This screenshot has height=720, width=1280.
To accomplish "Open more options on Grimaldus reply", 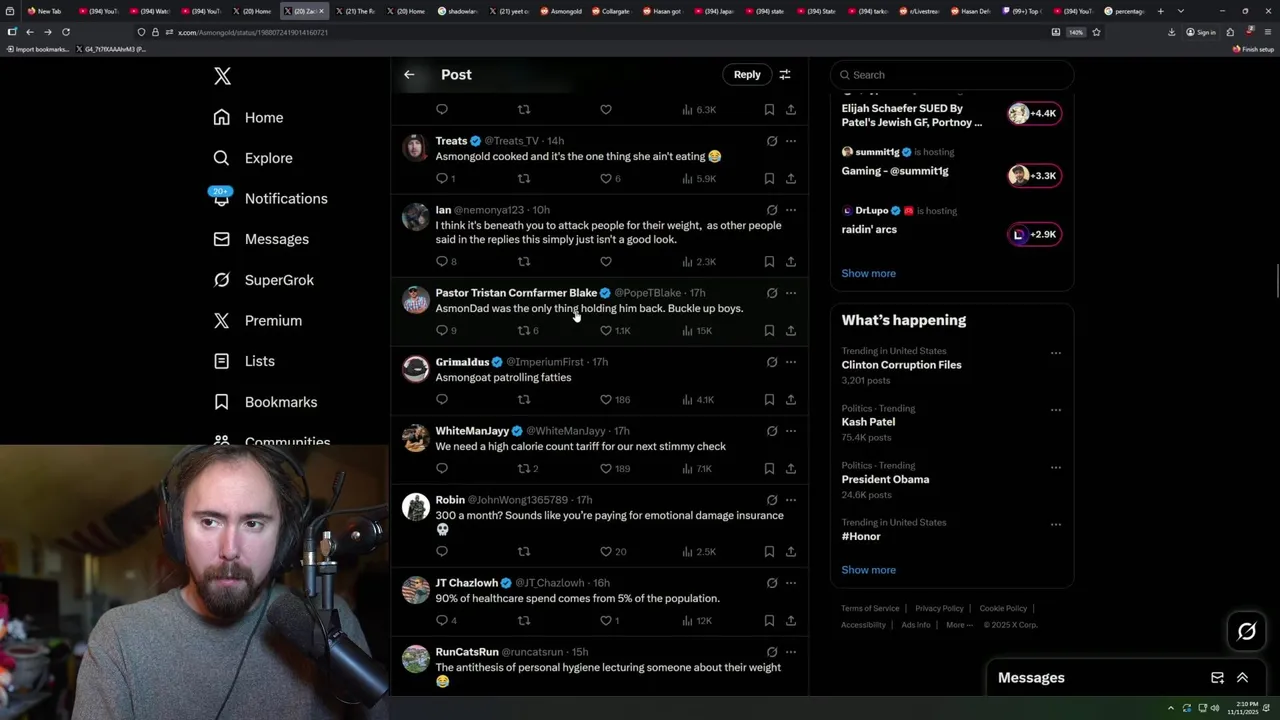I will point(791,362).
